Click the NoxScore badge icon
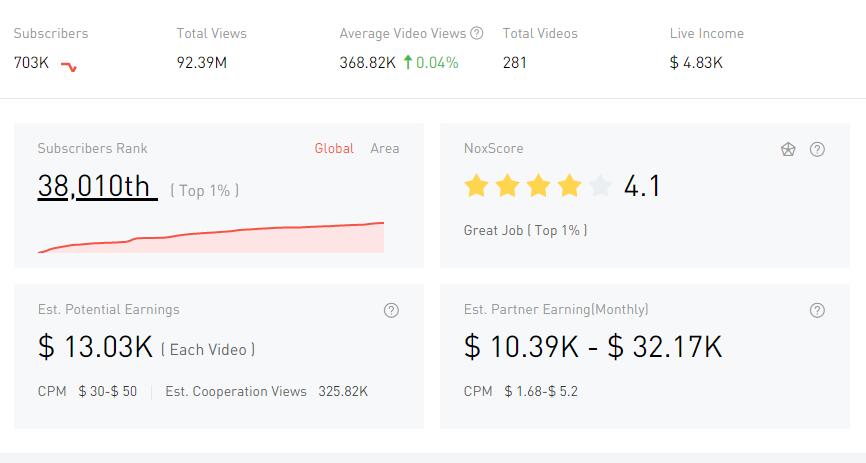This screenshot has width=866, height=463. click(x=788, y=149)
